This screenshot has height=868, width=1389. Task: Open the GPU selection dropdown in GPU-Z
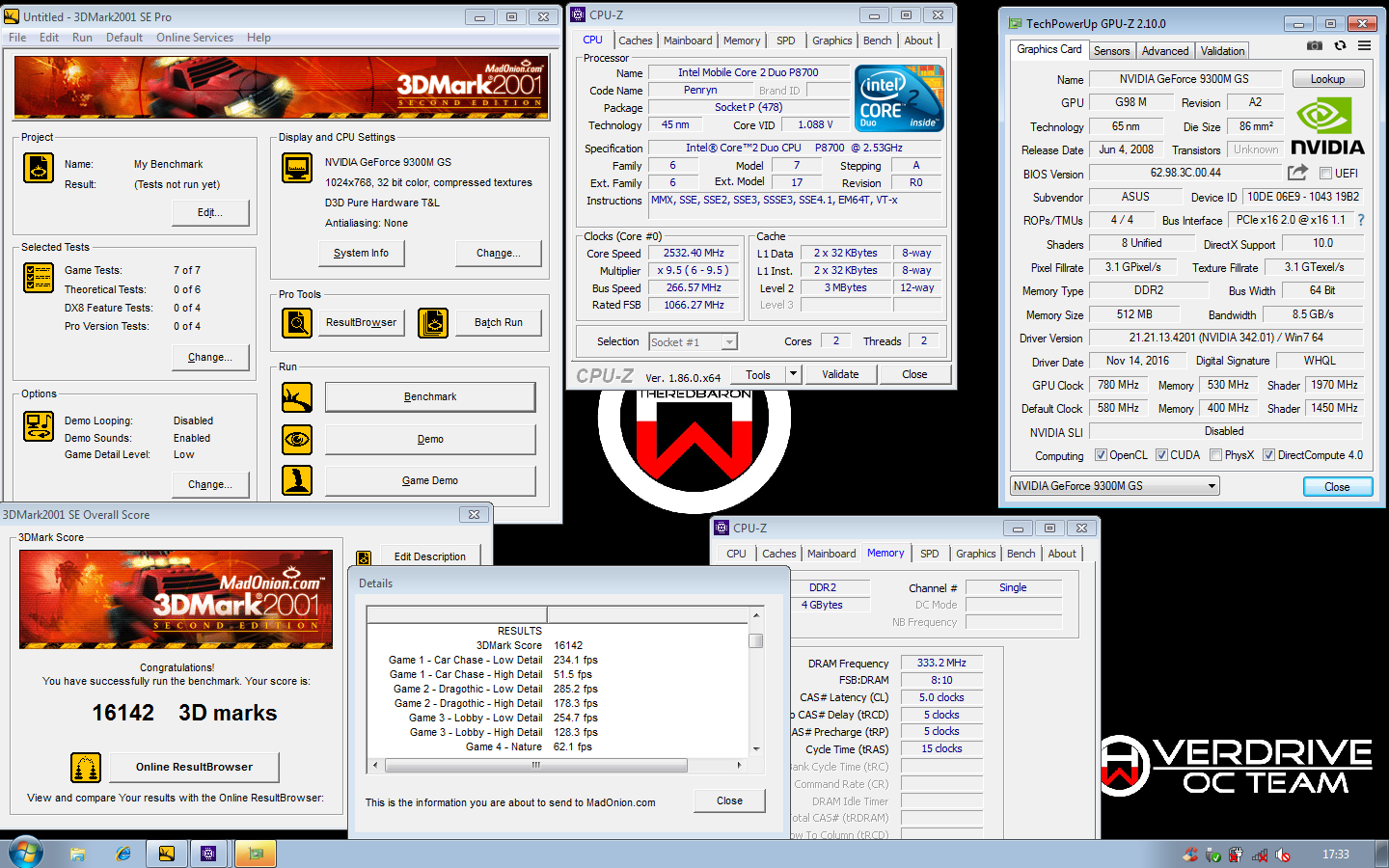coord(1115,486)
